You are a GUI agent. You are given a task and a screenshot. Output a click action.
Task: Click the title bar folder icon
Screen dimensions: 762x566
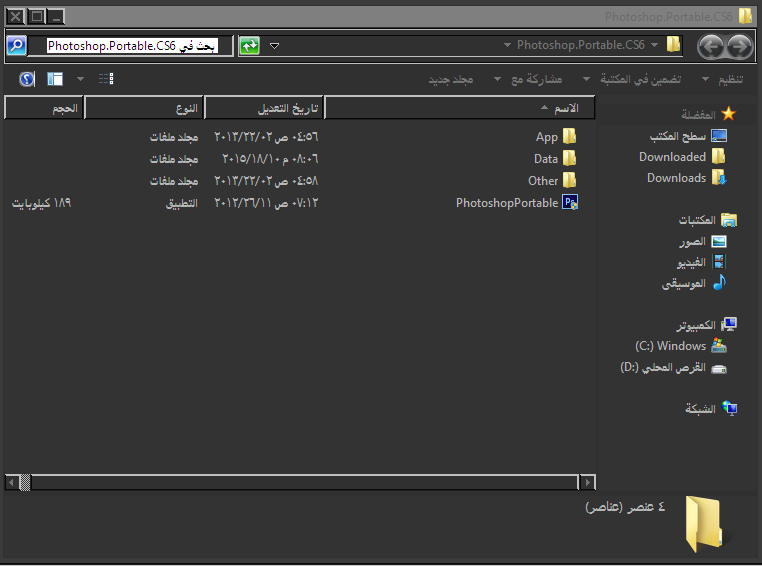745,16
